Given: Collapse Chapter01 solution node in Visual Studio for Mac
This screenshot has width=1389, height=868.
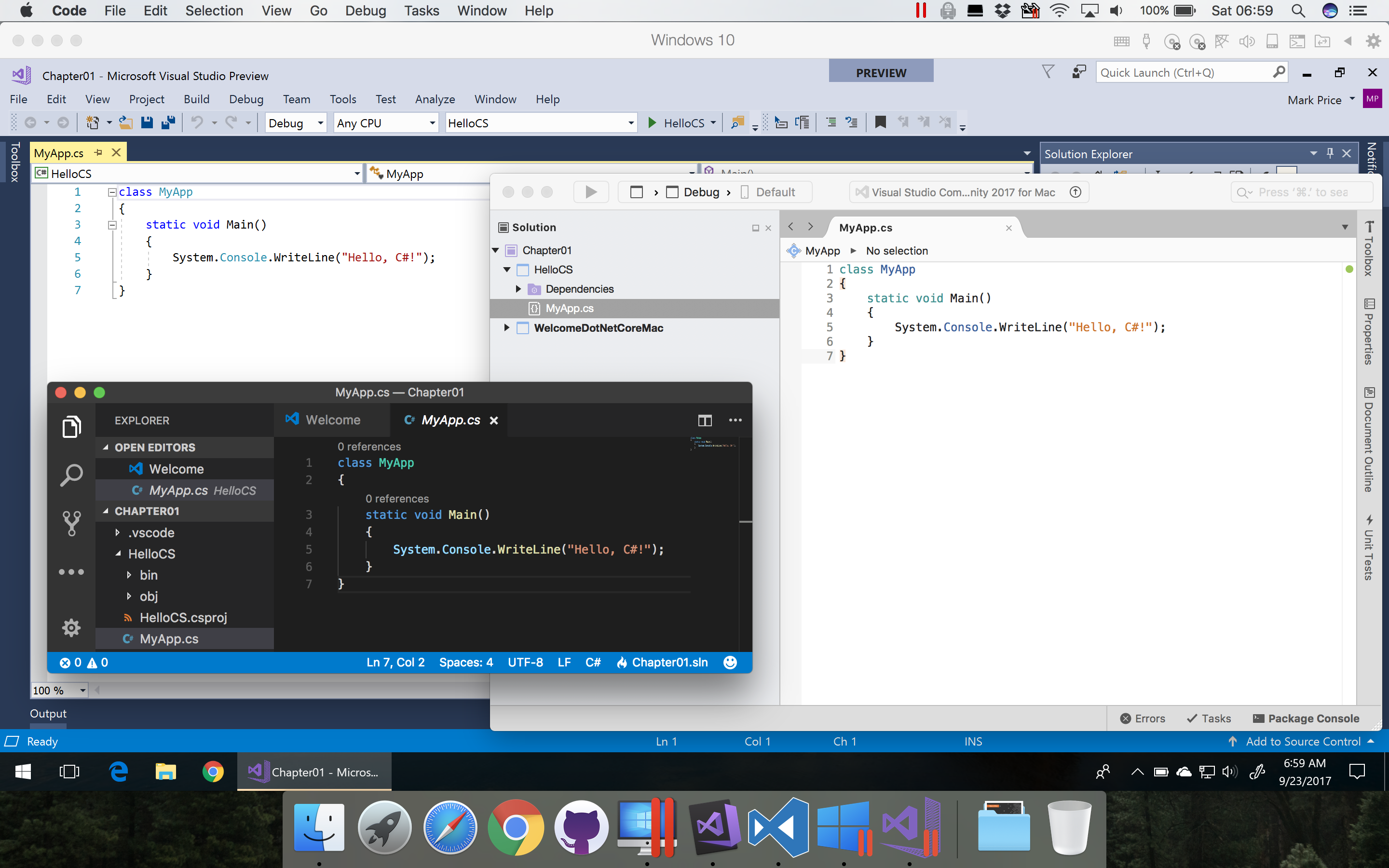Looking at the screenshot, I should coord(495,250).
